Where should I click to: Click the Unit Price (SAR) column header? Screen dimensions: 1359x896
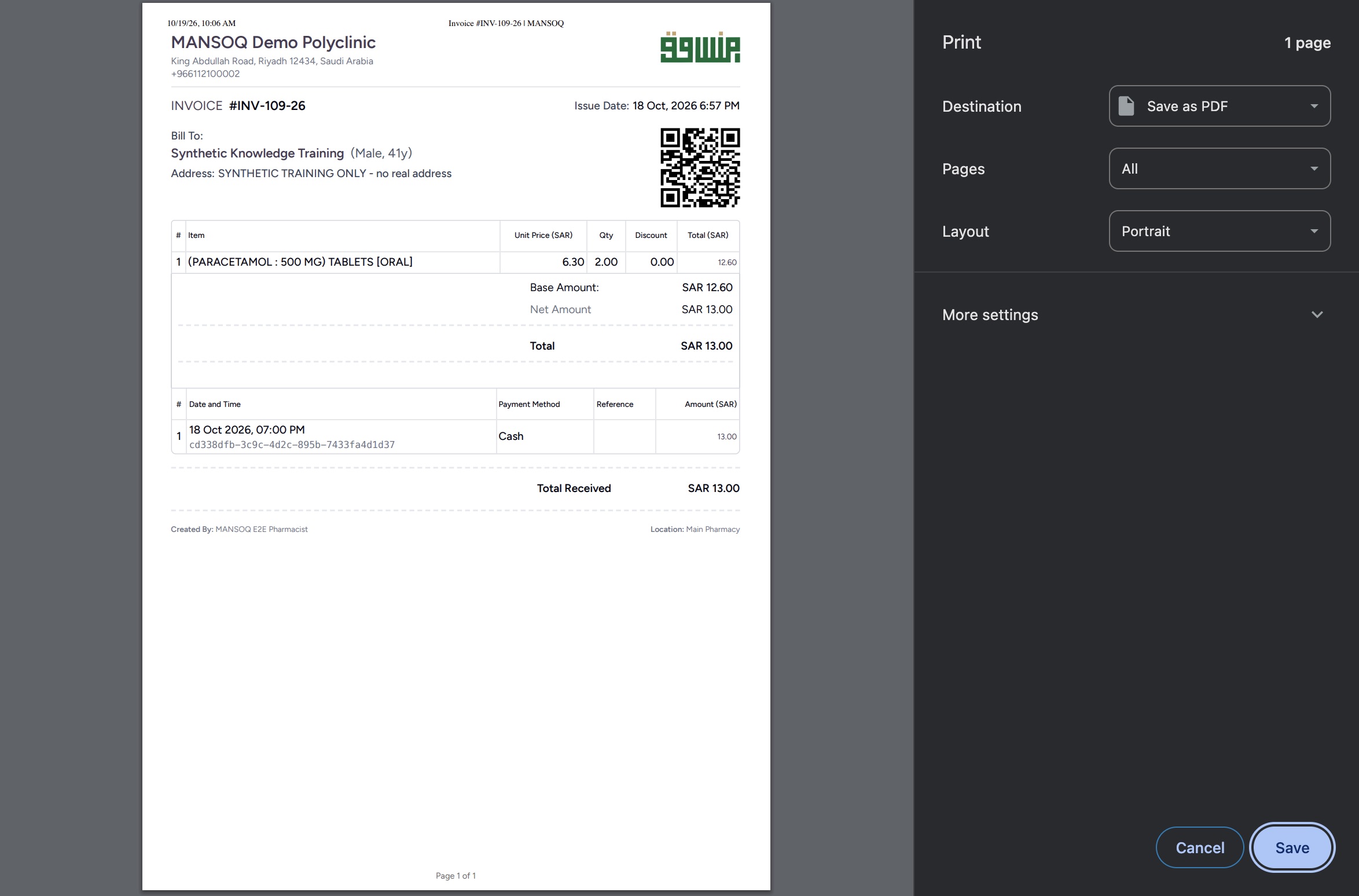(543, 236)
